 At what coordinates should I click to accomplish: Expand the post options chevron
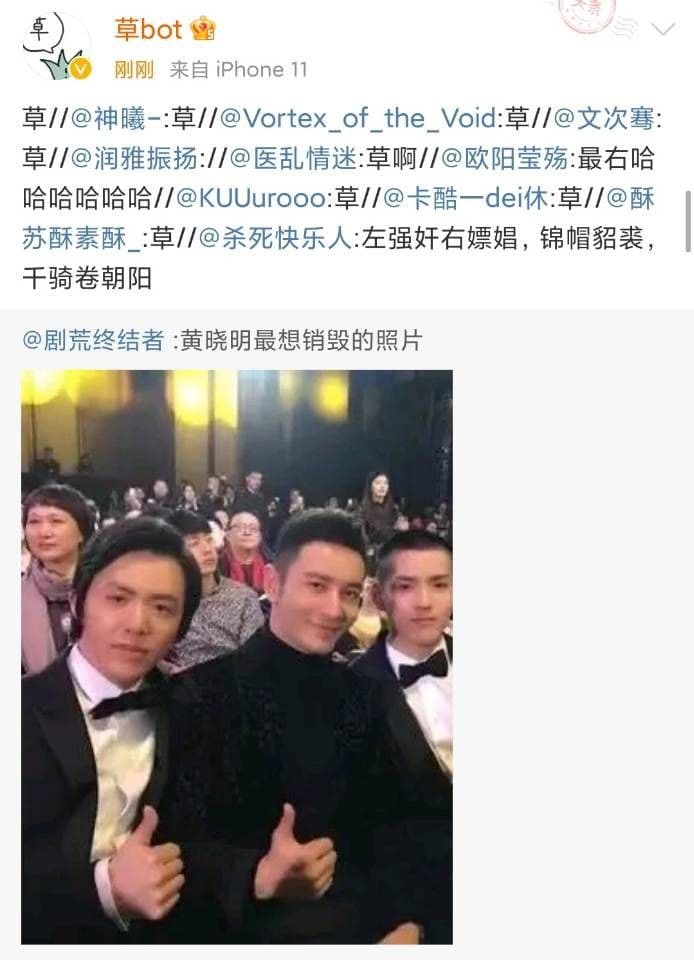tap(663, 28)
